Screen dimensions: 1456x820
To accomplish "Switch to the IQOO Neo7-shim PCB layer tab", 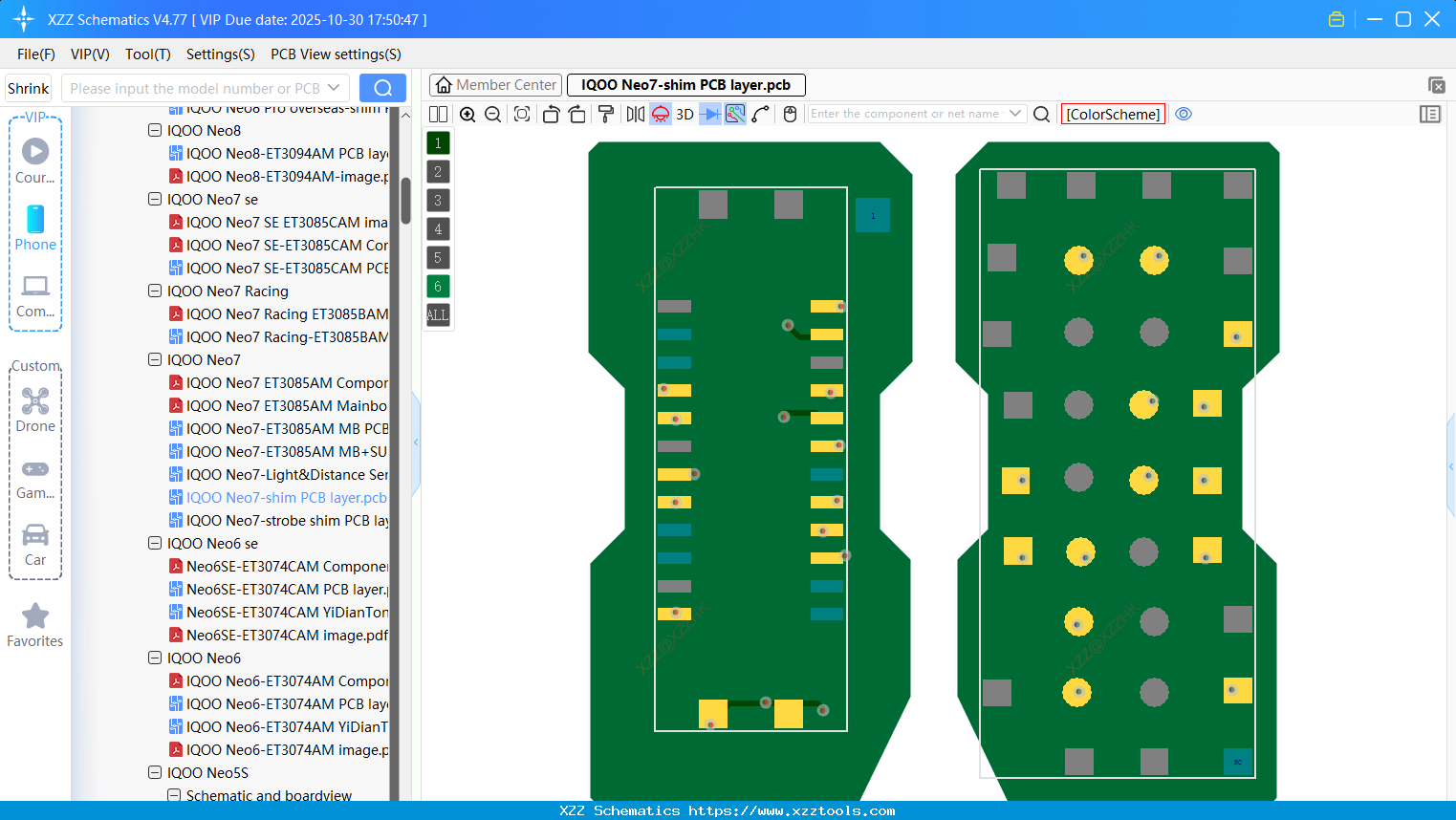I will click(685, 84).
